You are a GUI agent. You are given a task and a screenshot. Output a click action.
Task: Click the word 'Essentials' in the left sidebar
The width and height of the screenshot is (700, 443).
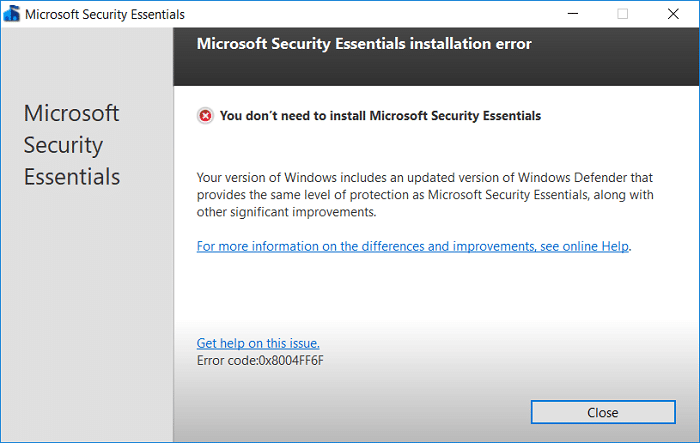tap(71, 178)
